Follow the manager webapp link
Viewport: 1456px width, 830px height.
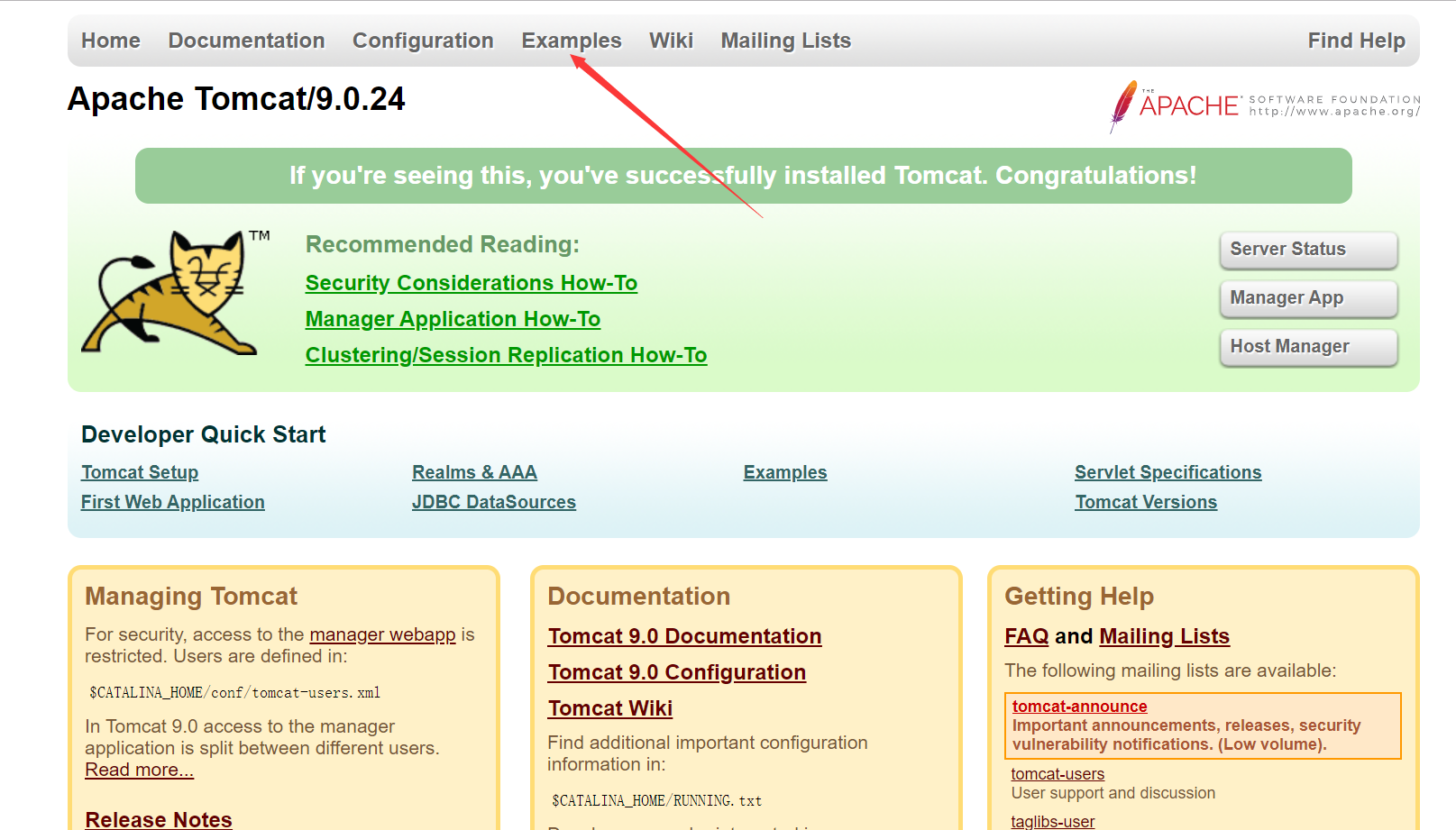(x=382, y=634)
